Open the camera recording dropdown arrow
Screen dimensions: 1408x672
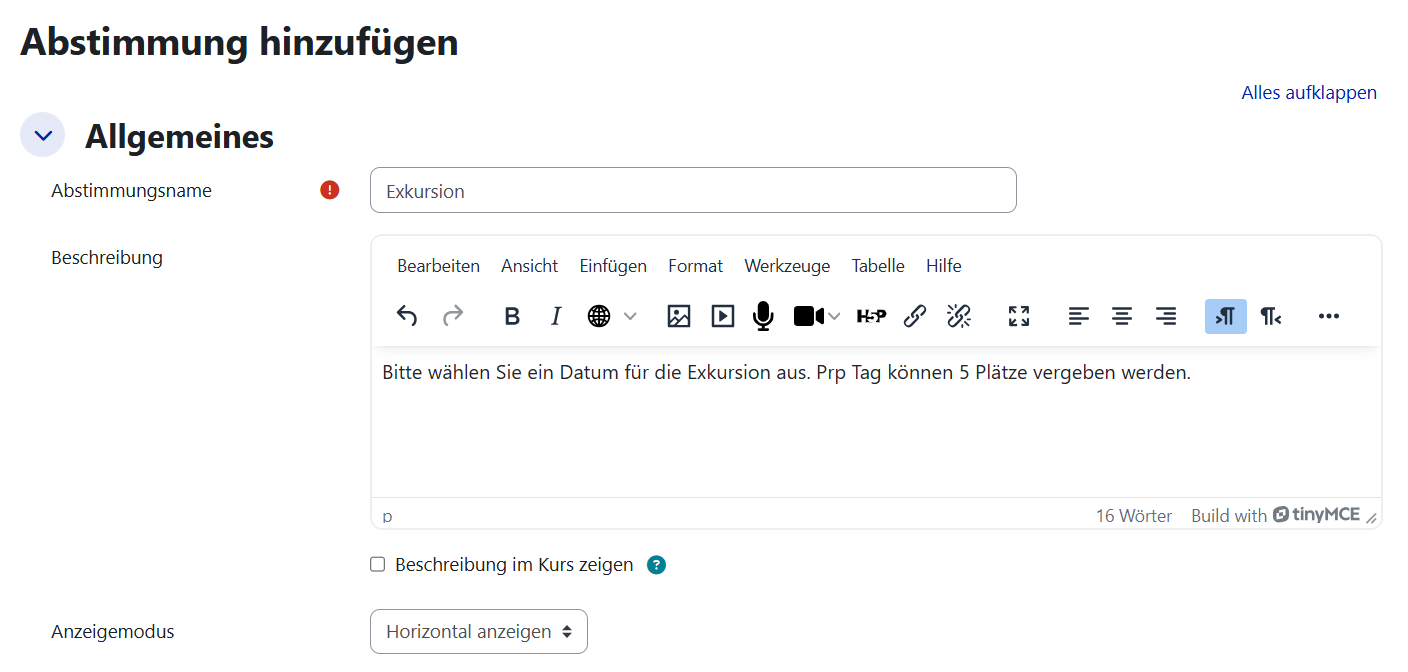(x=836, y=316)
